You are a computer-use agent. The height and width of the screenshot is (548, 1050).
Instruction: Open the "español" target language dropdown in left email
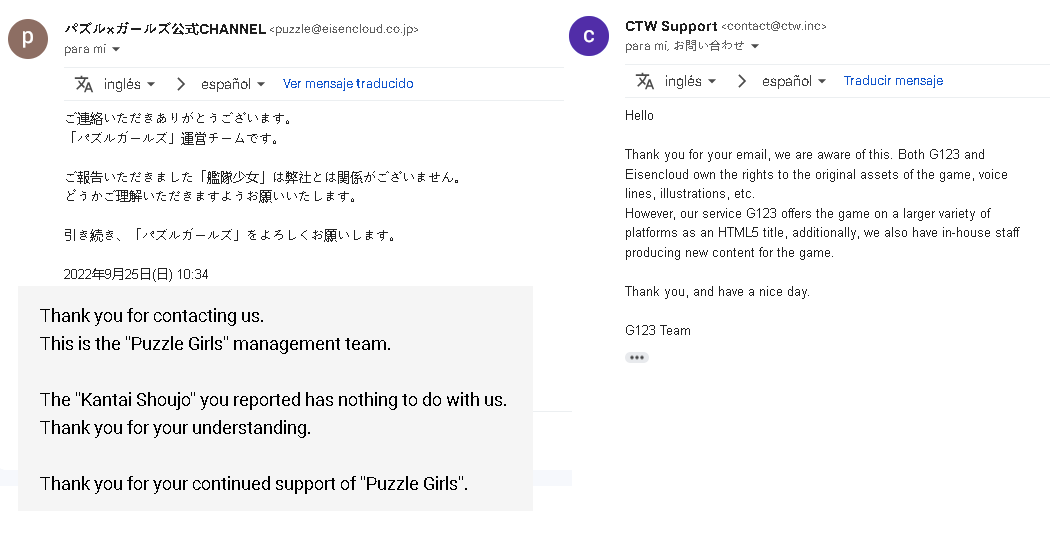(x=233, y=84)
